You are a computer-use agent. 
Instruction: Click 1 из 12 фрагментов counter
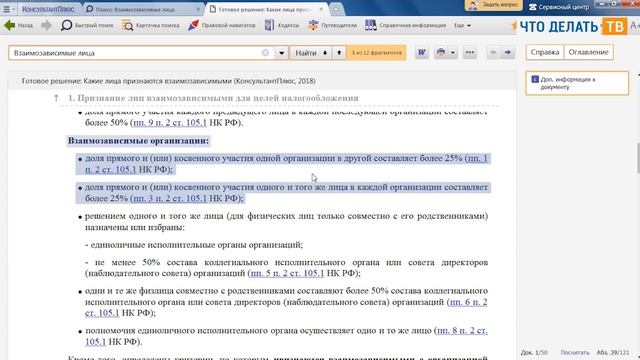pos(376,53)
